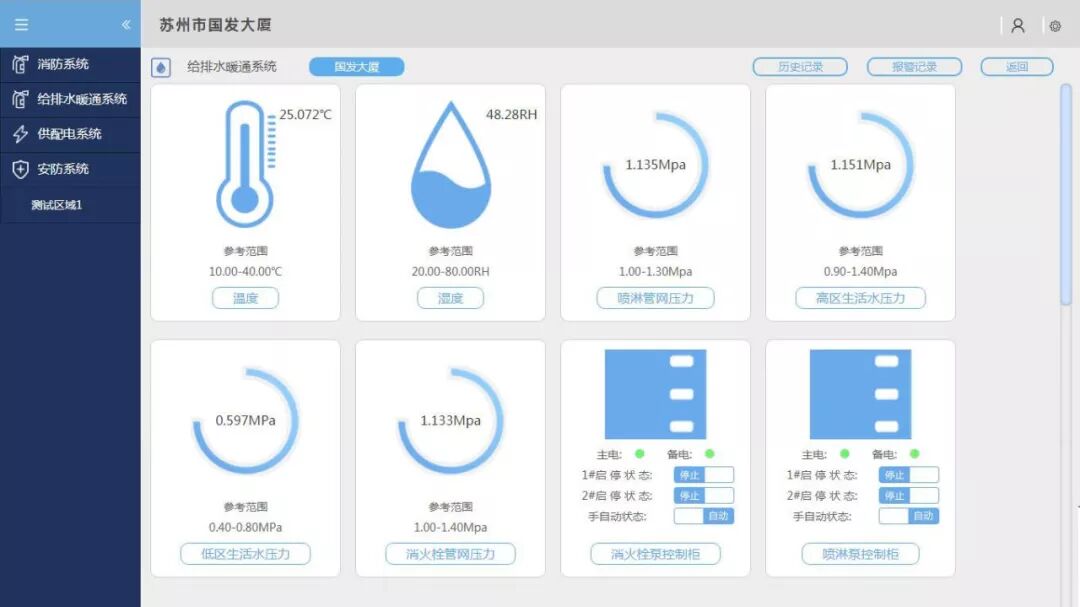Click the 苏州市国发大厦 title
Screen dimensions: 1080x607
216,25
